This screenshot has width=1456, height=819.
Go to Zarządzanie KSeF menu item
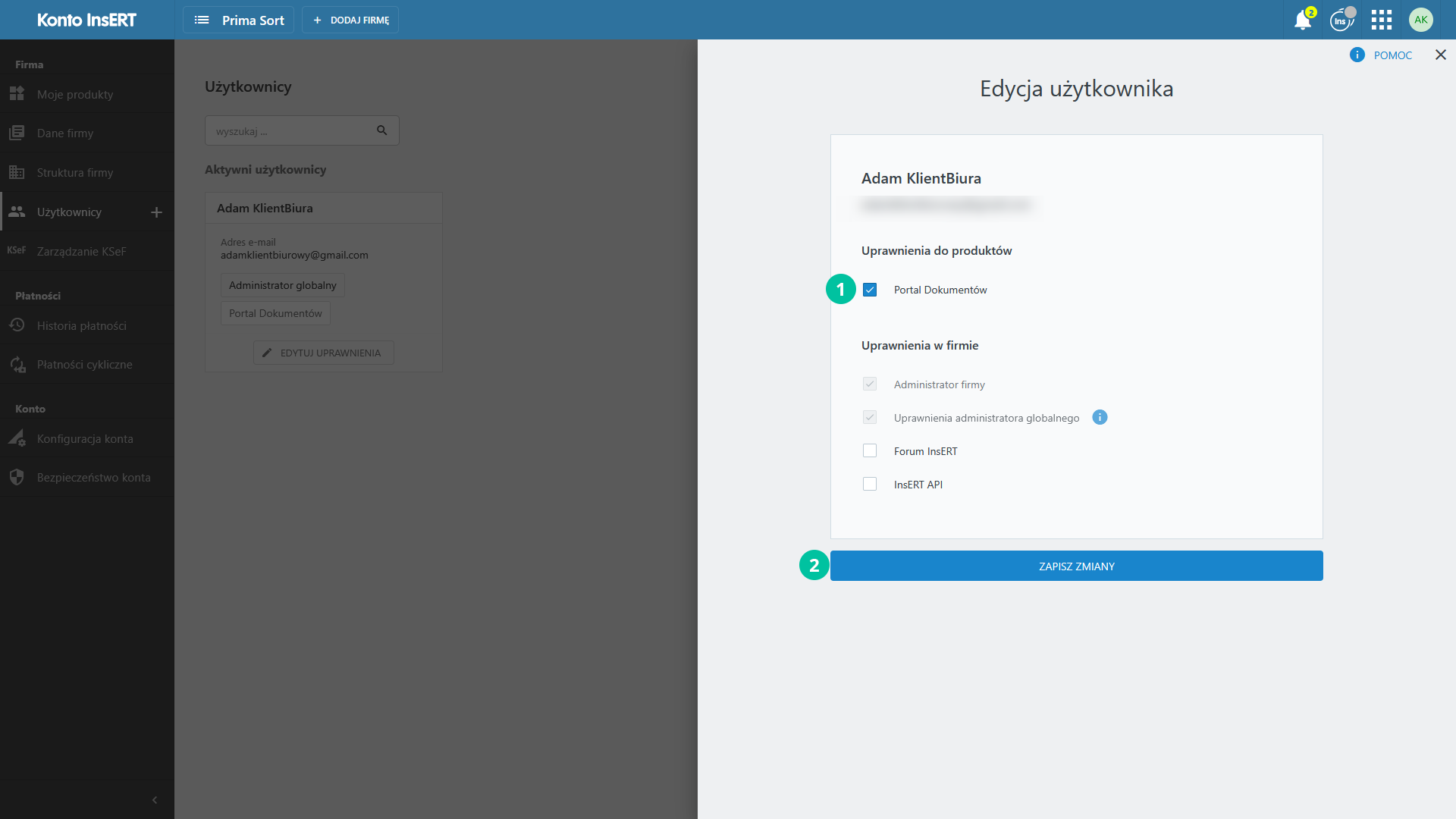point(81,251)
